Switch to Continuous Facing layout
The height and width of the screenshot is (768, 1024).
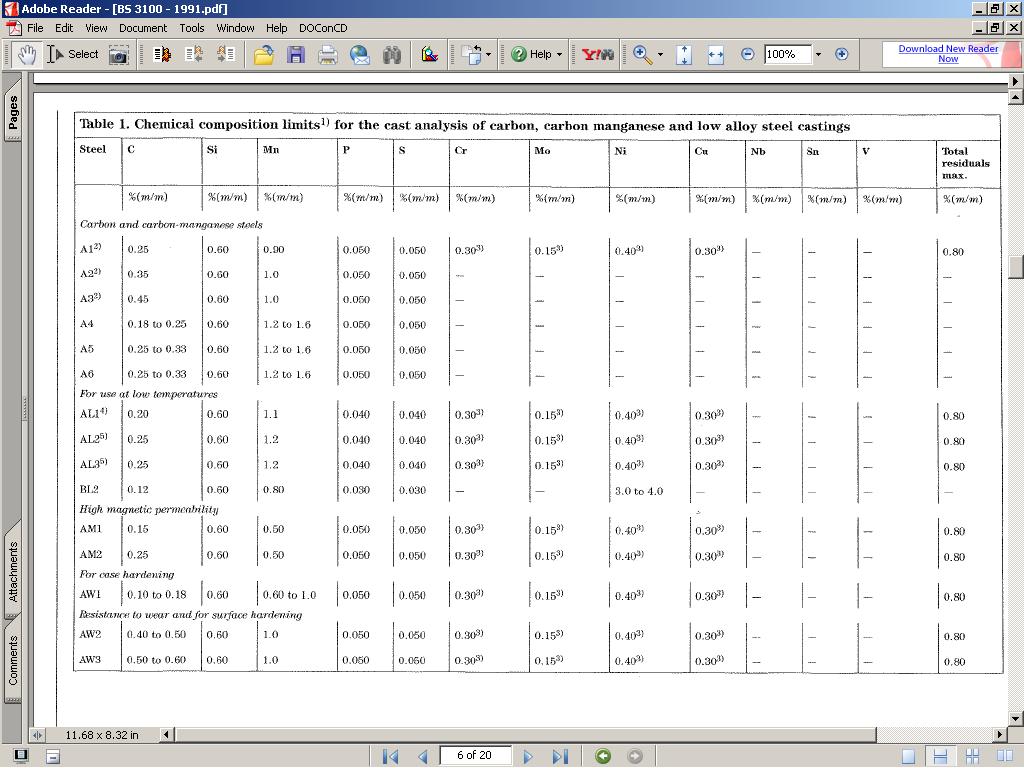[972, 756]
